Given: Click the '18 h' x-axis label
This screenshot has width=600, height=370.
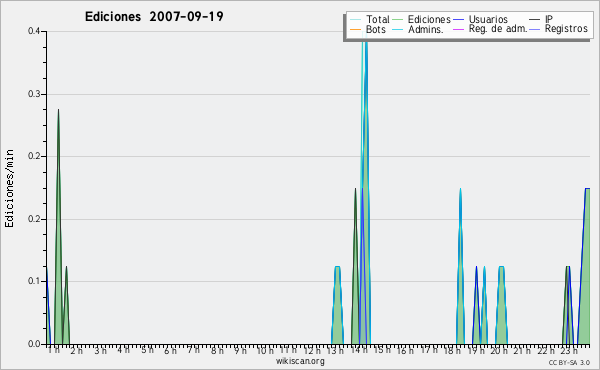Looking at the screenshot, I should point(452,350).
